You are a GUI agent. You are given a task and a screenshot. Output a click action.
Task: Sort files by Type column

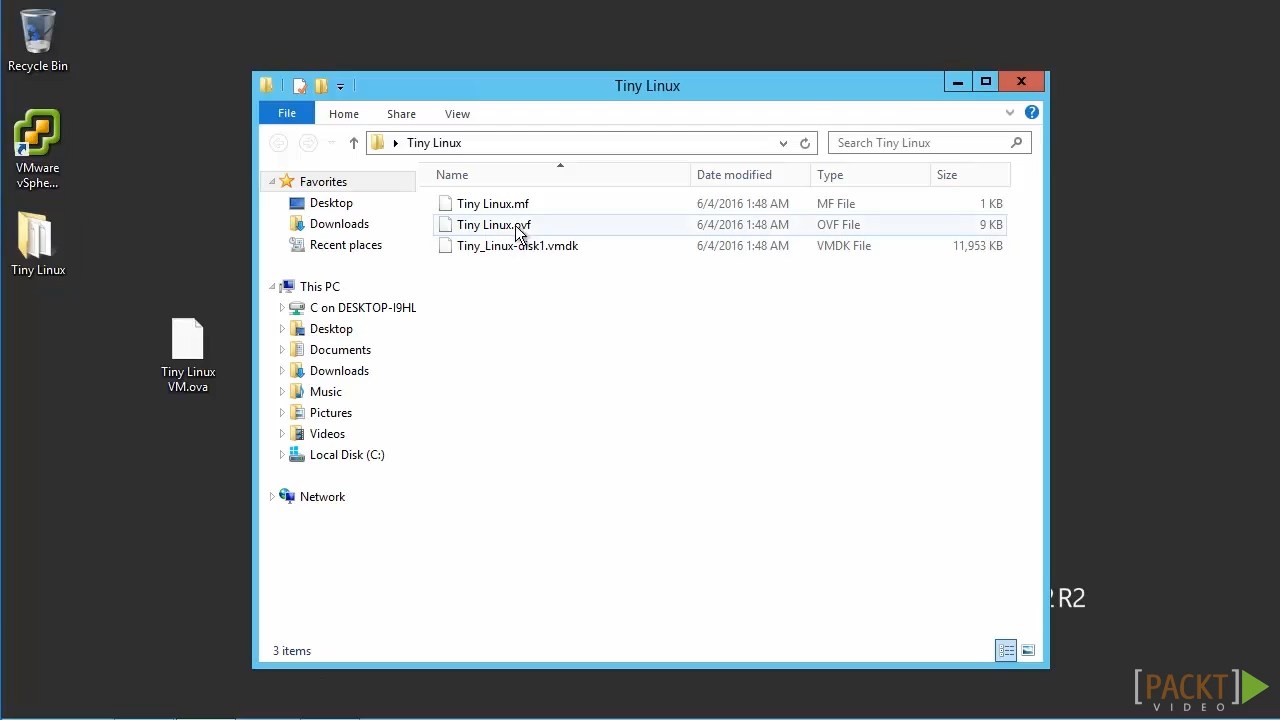click(870, 175)
